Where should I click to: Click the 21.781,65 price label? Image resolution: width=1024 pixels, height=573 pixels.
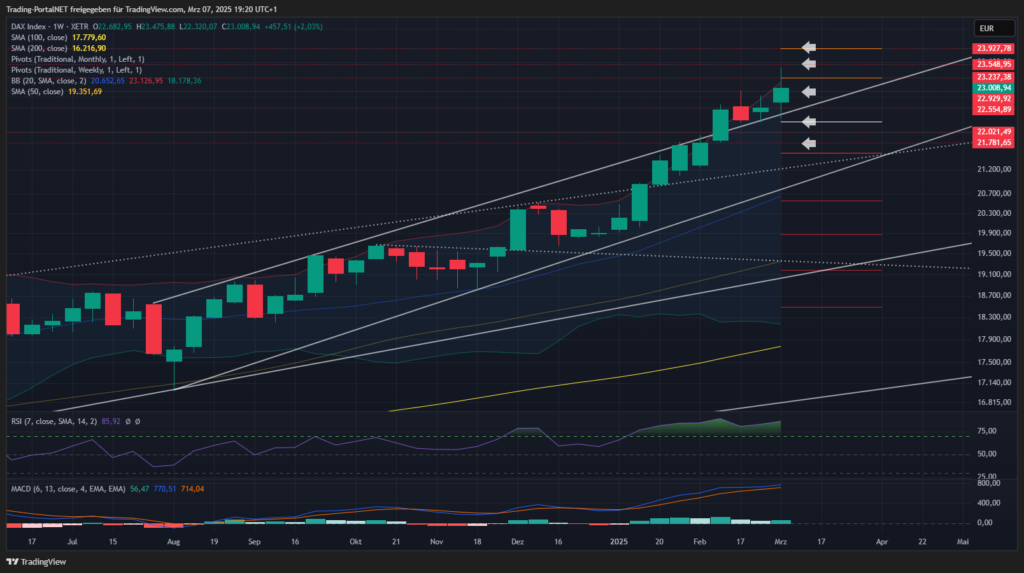(x=993, y=142)
